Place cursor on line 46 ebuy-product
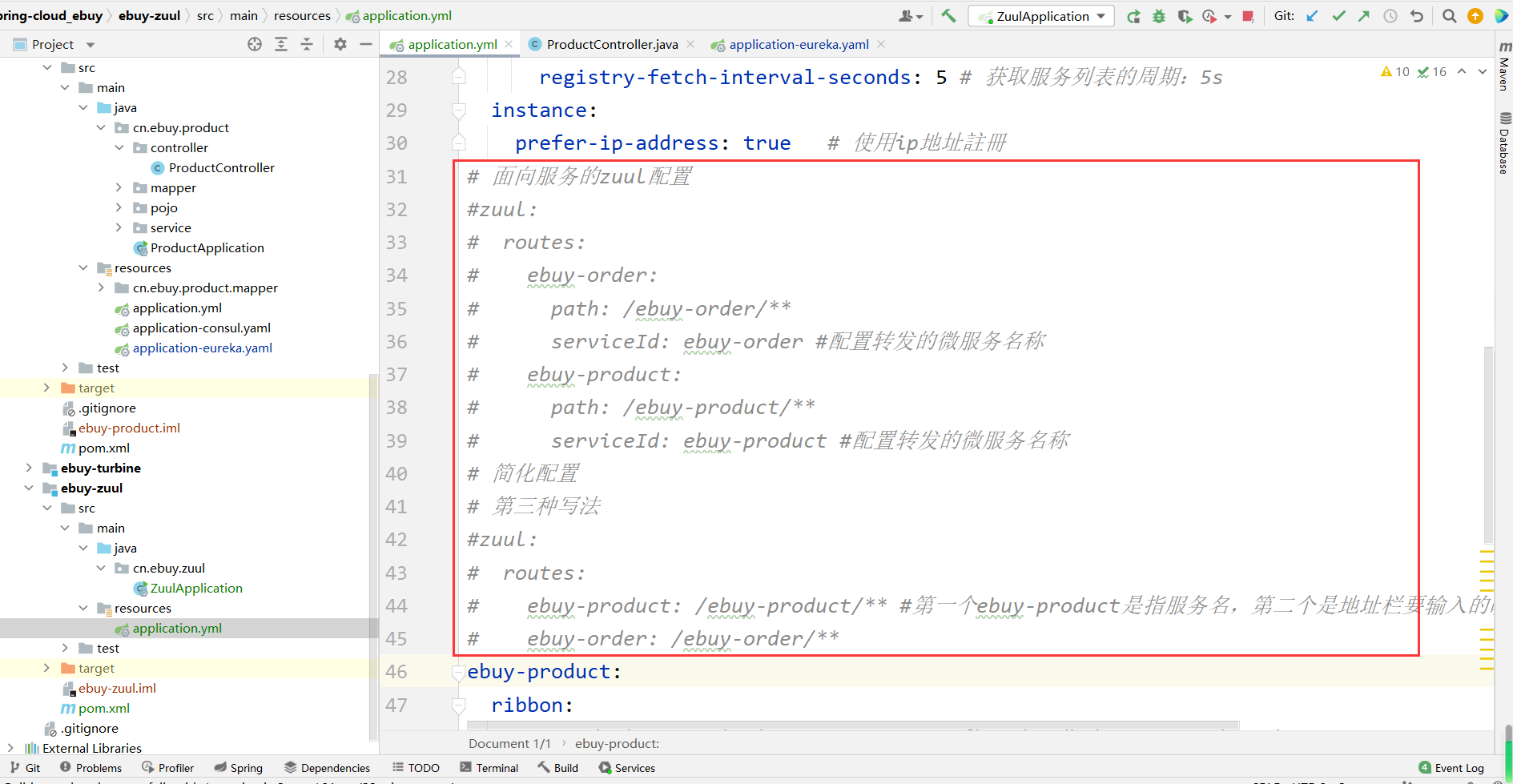1513x784 pixels. [544, 672]
